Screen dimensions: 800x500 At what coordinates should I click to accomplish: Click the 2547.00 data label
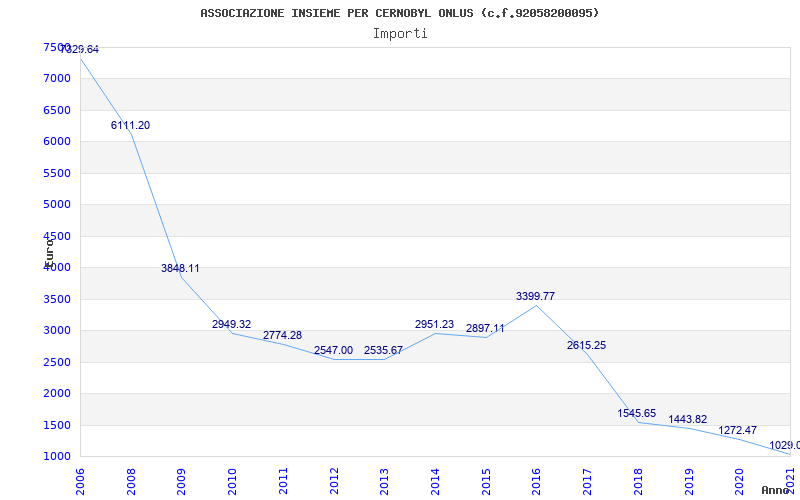coord(333,350)
